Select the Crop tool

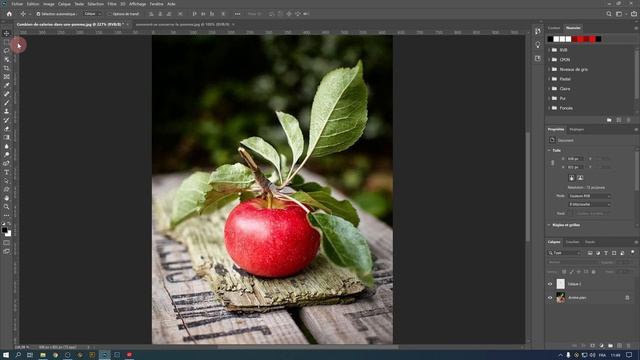coord(6,68)
